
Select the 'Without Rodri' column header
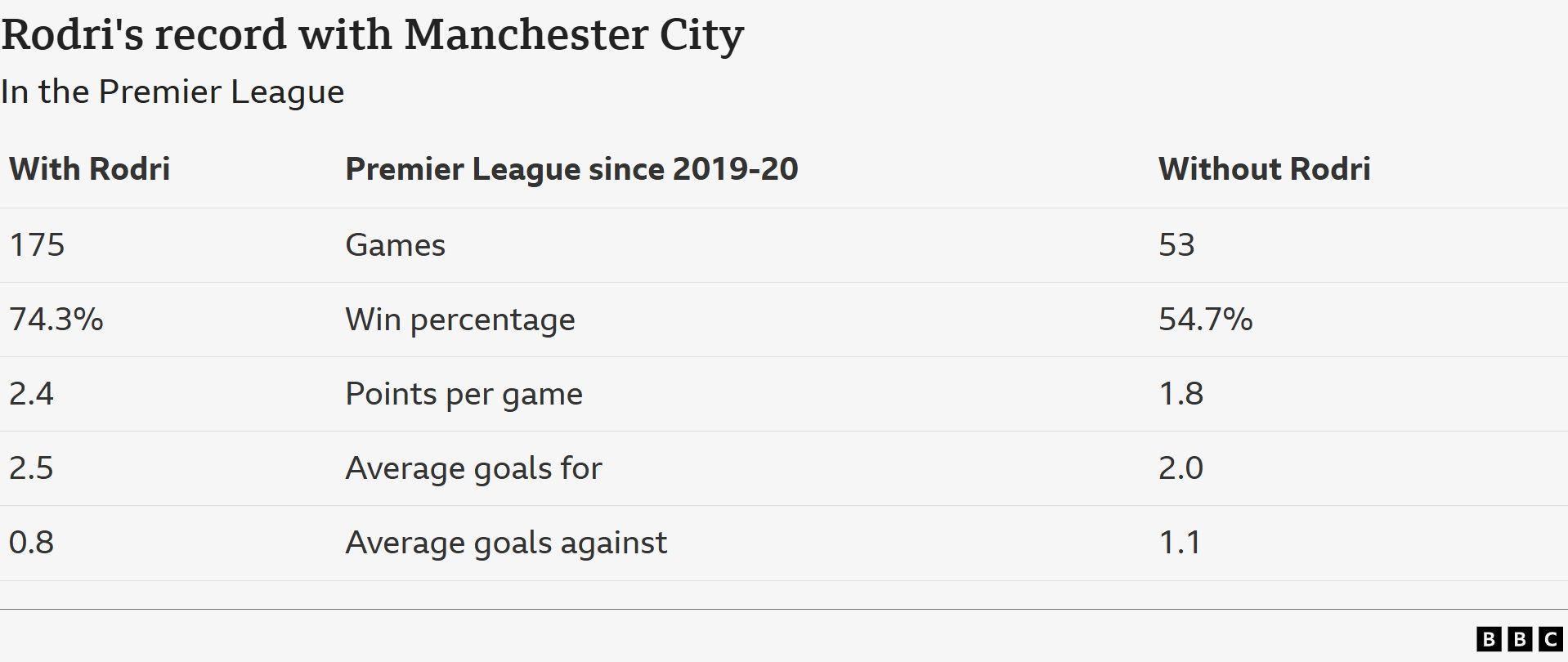(x=1265, y=169)
